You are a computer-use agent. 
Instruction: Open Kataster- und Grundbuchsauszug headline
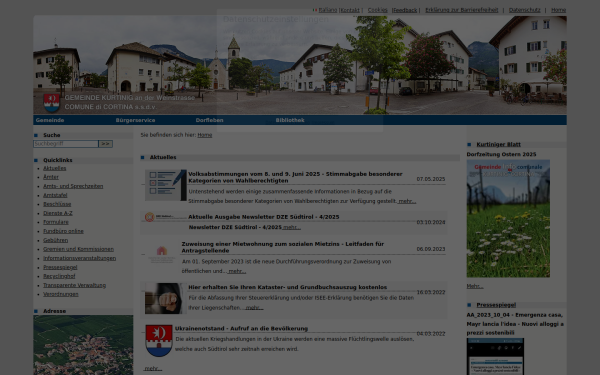pyautogui.click(x=288, y=287)
